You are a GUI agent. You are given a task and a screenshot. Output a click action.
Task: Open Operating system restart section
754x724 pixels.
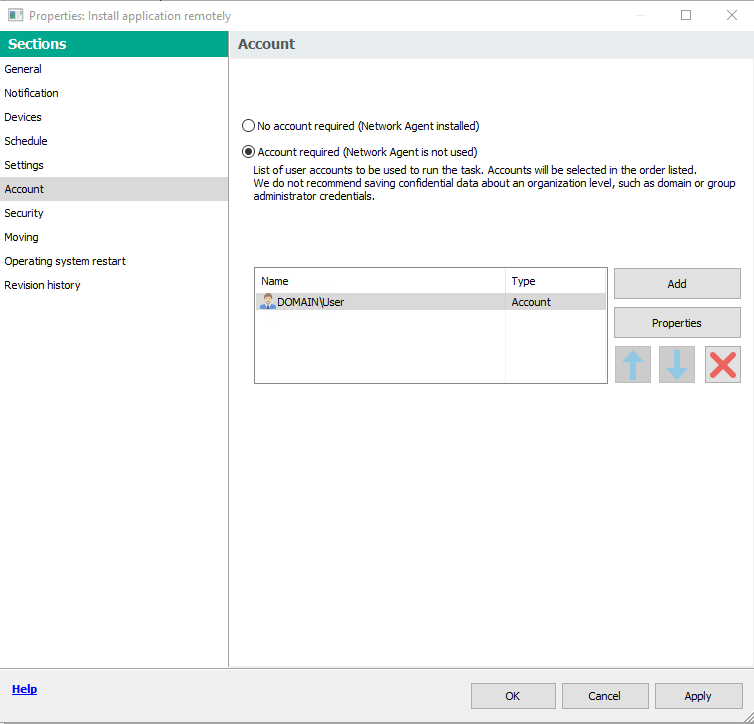point(114,261)
